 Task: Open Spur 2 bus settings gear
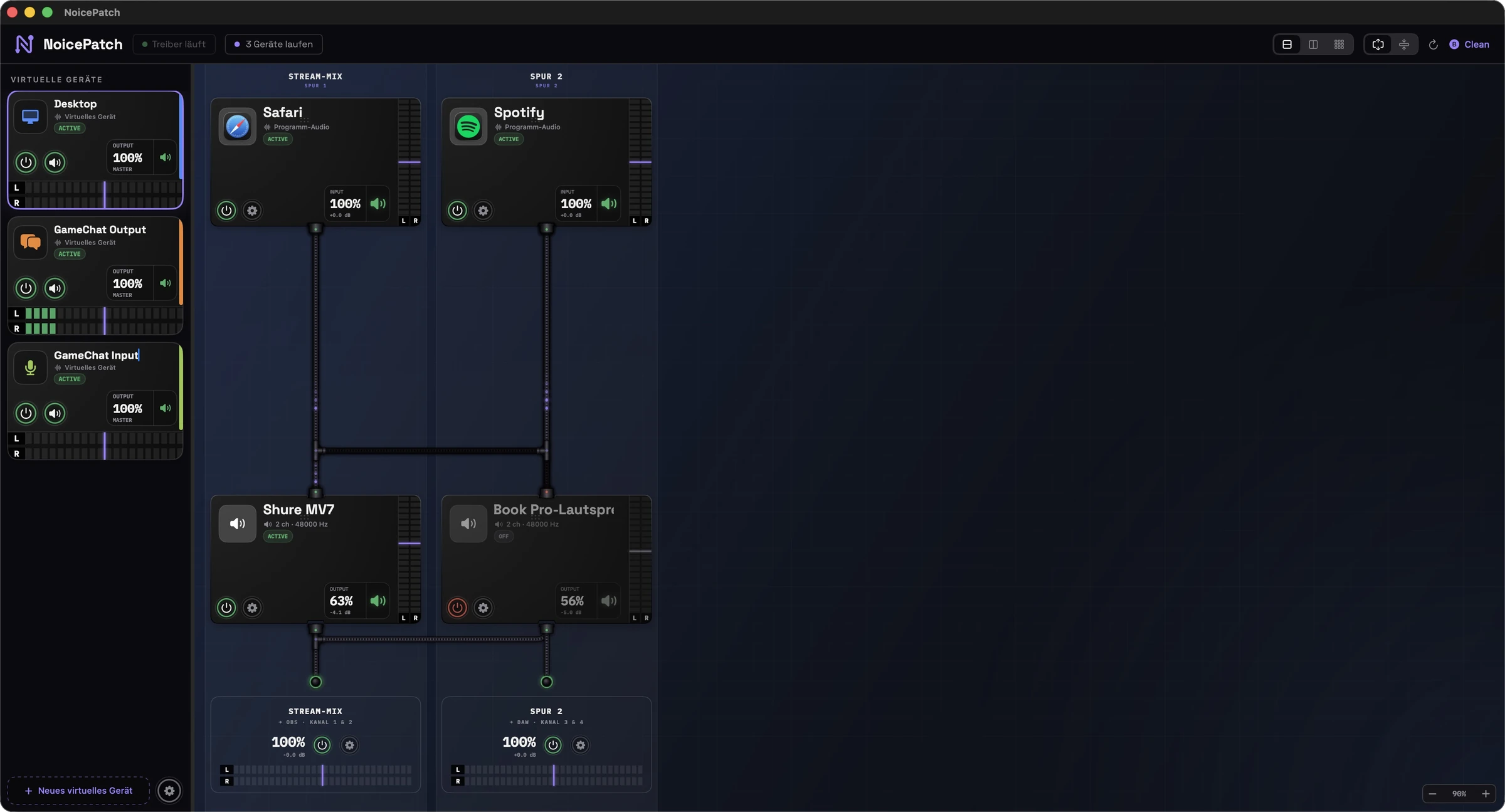pos(581,745)
